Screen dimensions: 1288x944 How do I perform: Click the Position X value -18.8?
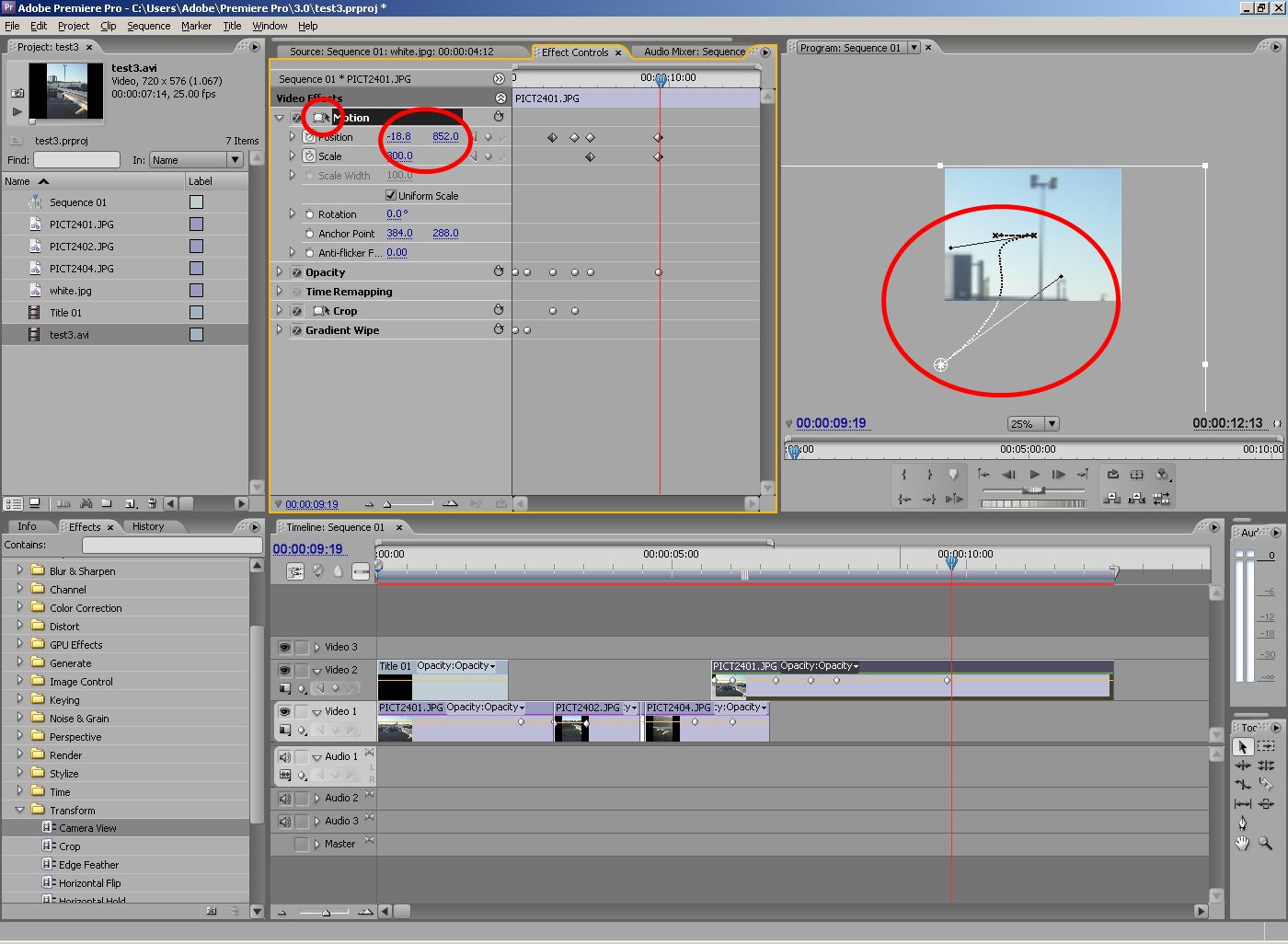398,136
